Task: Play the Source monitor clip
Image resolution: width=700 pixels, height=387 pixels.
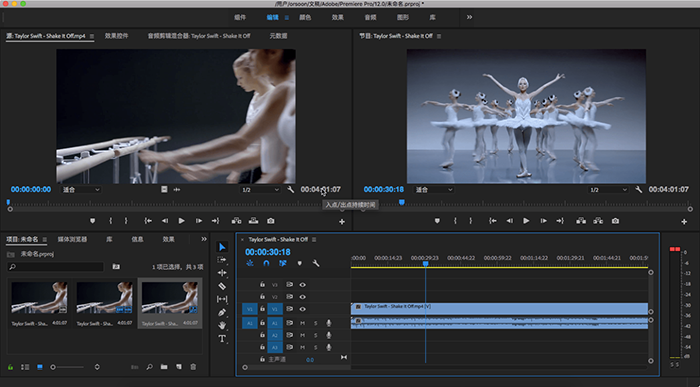Action: click(x=181, y=221)
